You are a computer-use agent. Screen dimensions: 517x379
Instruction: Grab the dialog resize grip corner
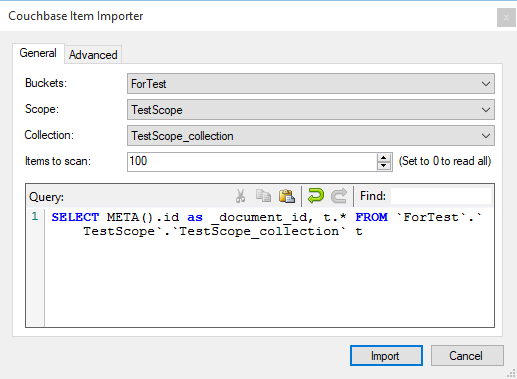coord(511,373)
